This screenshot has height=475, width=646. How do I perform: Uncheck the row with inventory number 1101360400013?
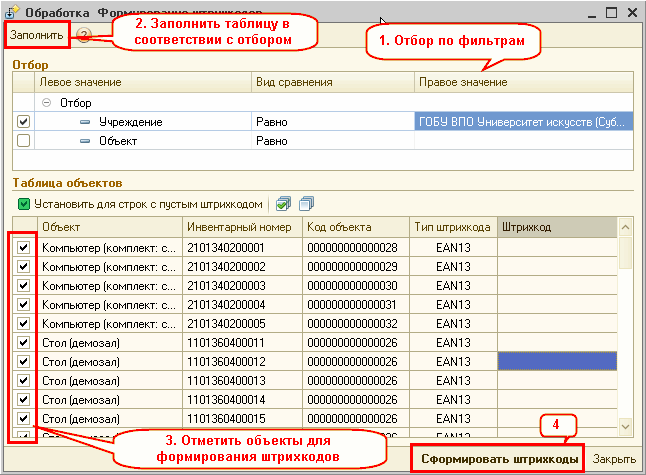pyautogui.click(x=23, y=380)
